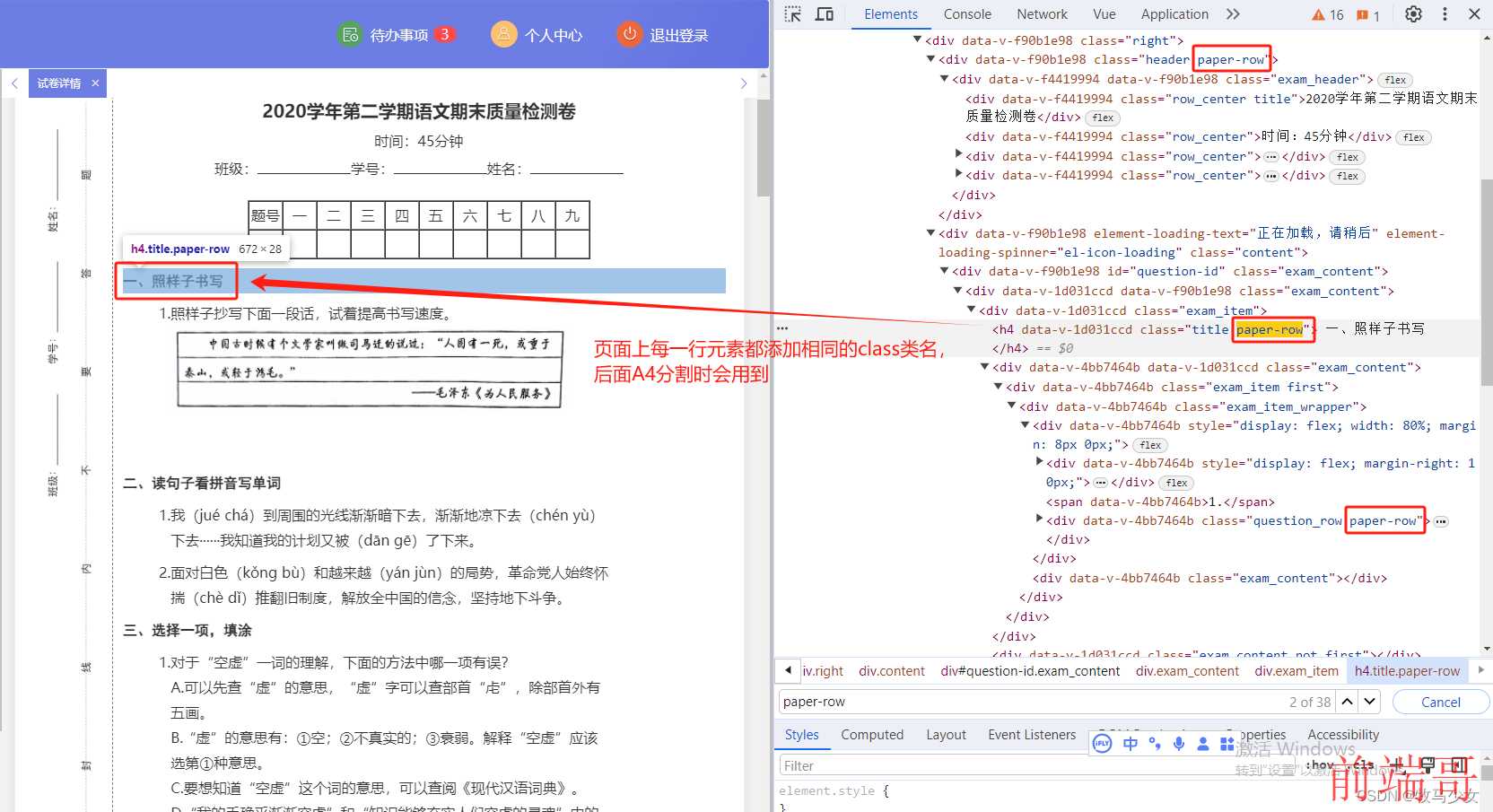Close the DevTools panel
This screenshot has width=1493, height=812.
tap(1474, 14)
